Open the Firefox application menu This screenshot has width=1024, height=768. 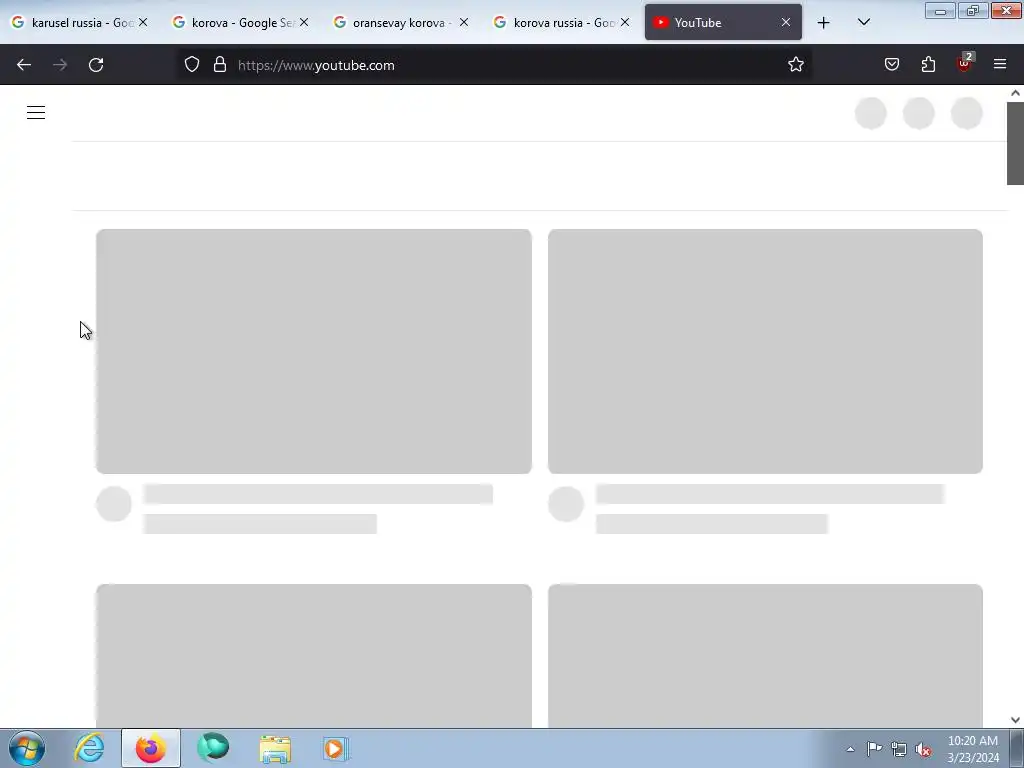tap(1000, 64)
